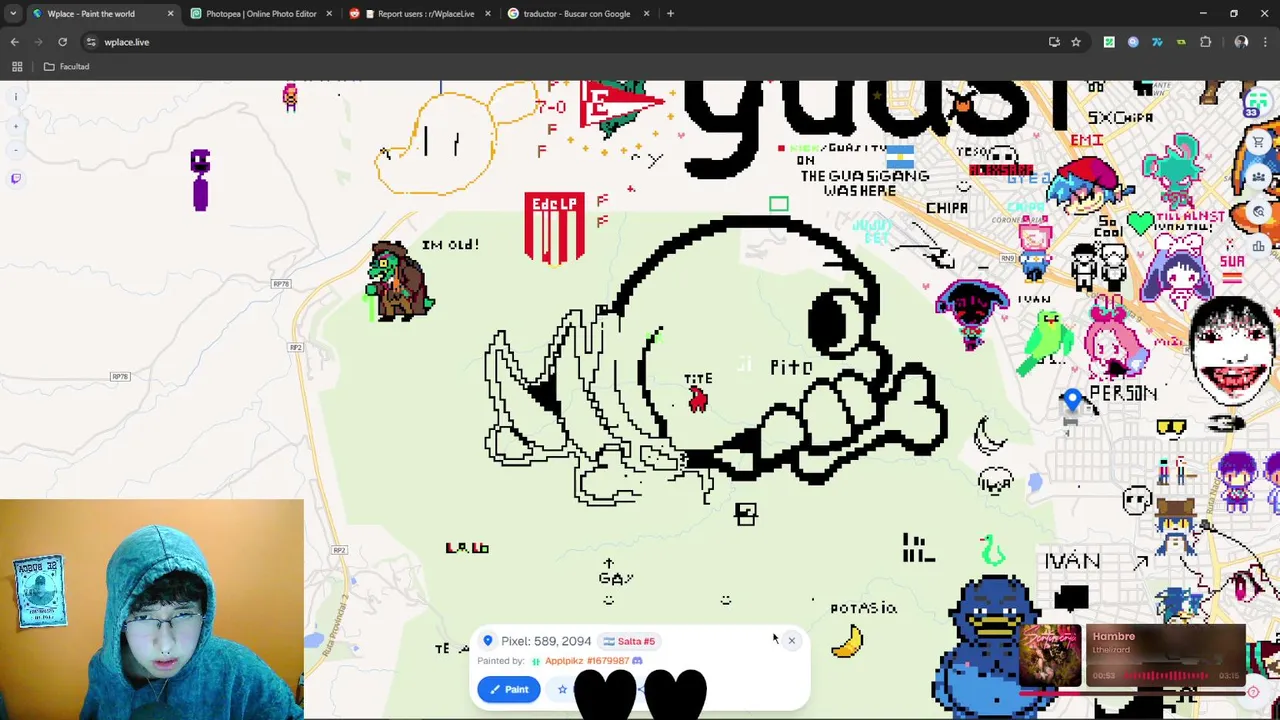Go back in browser history
Screen dimensions: 1280x720
pos(14,42)
